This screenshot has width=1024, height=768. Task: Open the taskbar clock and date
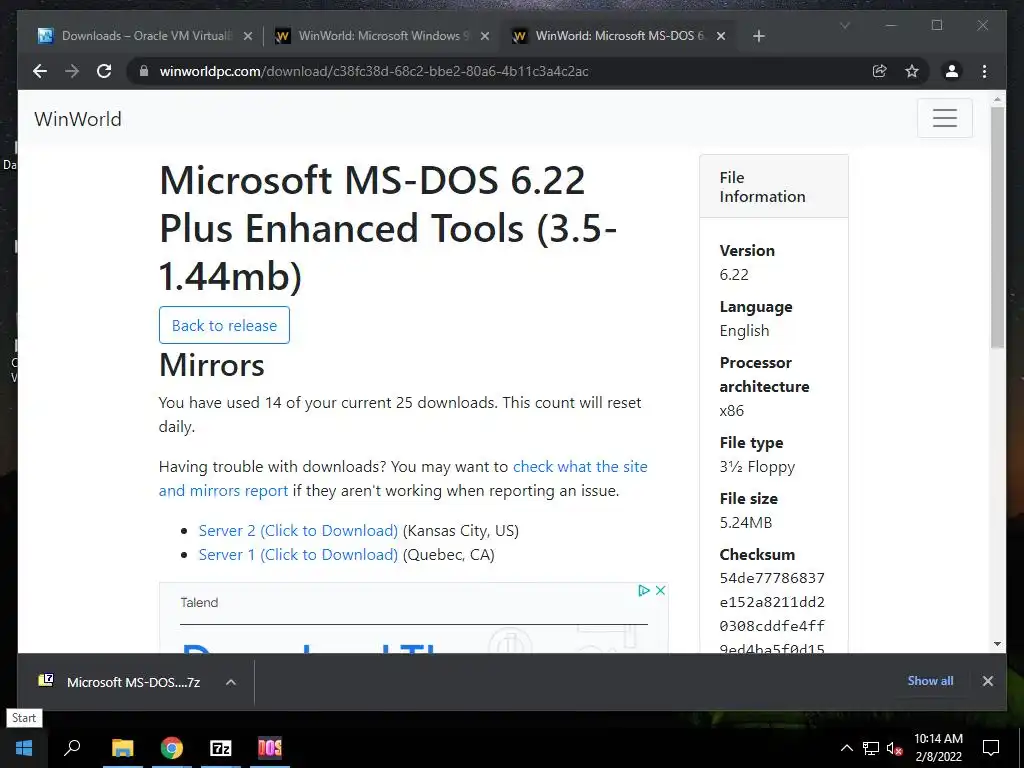938,748
